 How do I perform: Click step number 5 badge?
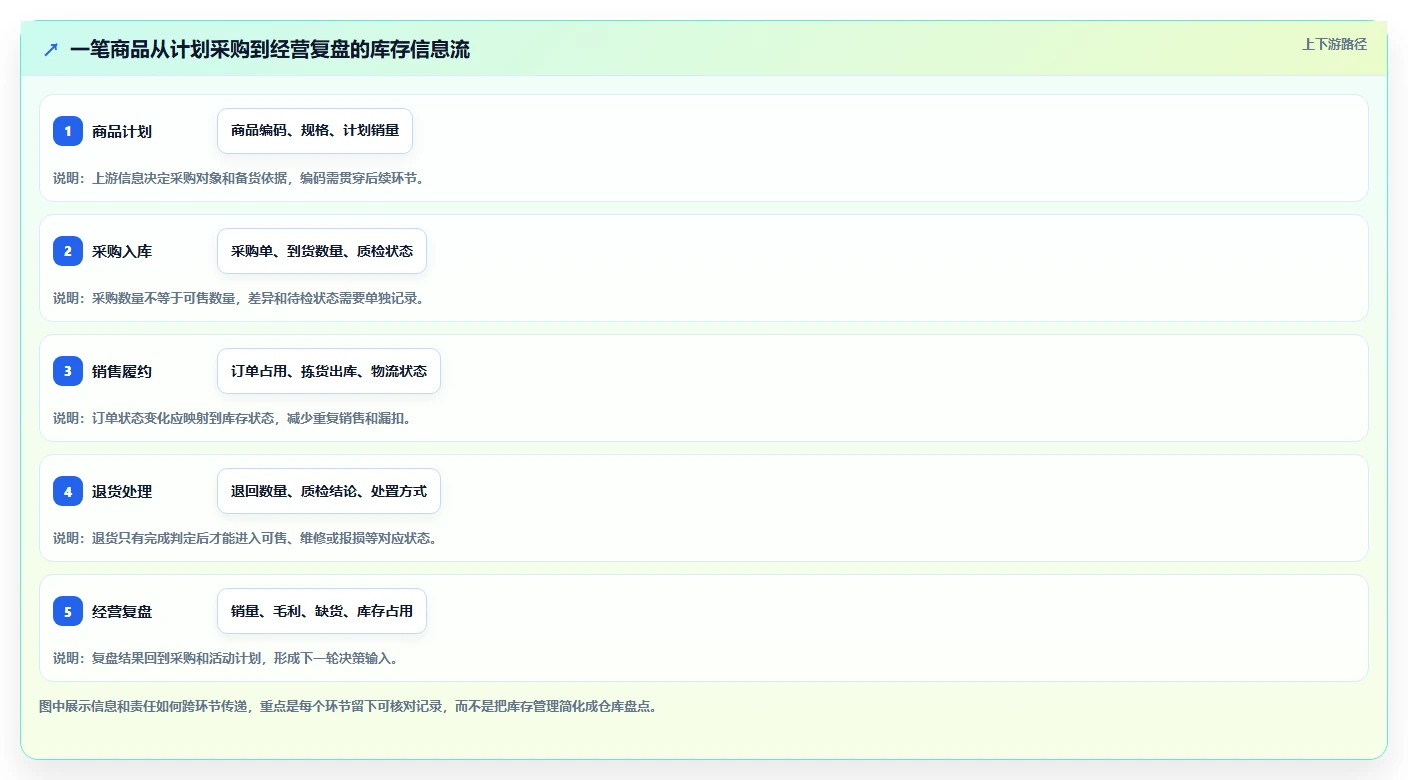68,611
